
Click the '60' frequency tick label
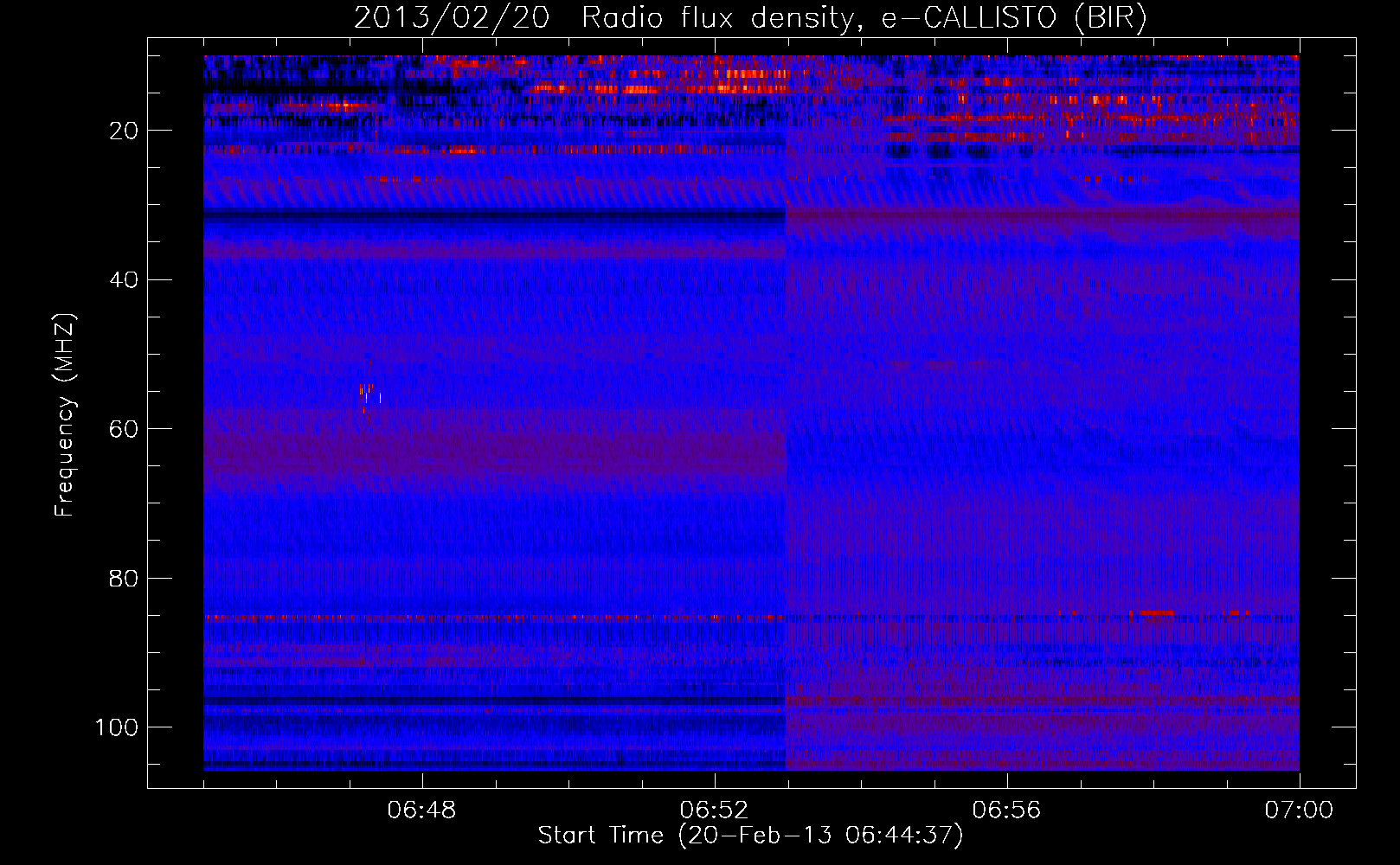click(124, 429)
